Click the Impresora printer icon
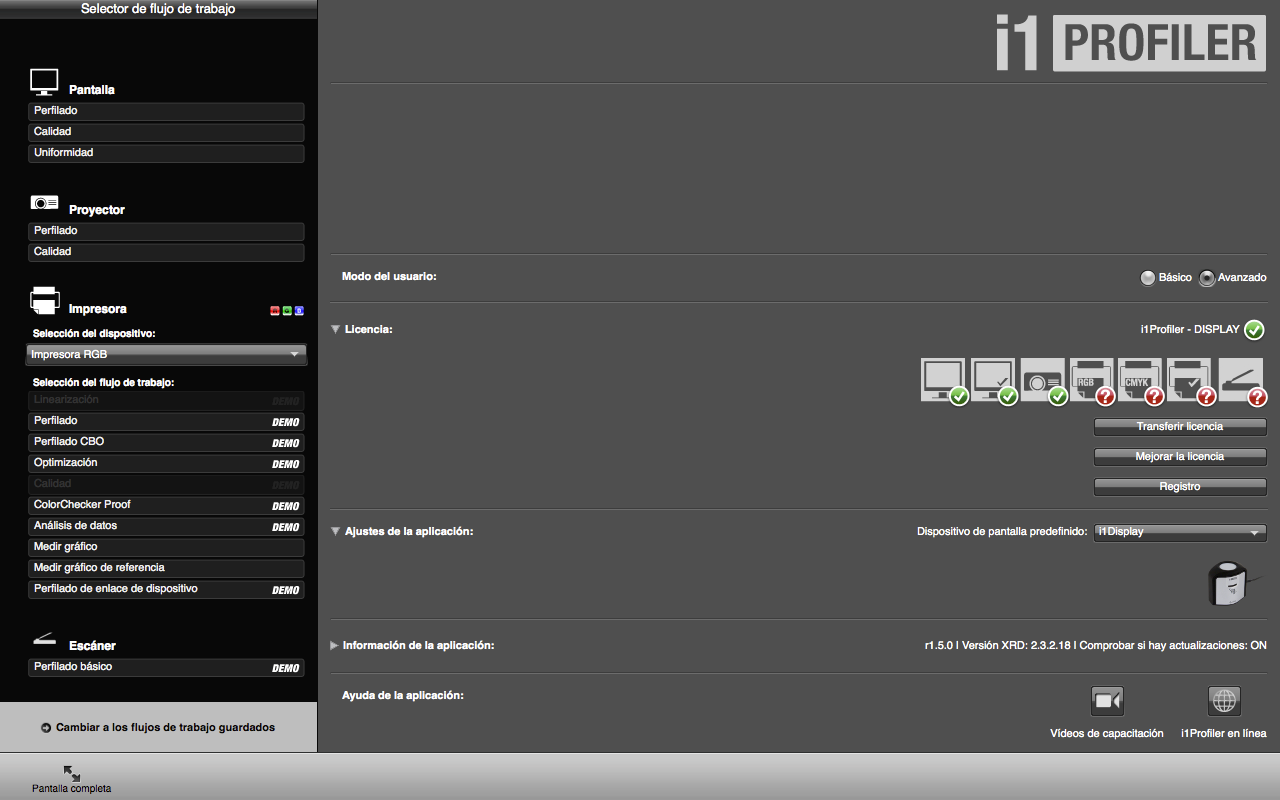 click(45, 300)
